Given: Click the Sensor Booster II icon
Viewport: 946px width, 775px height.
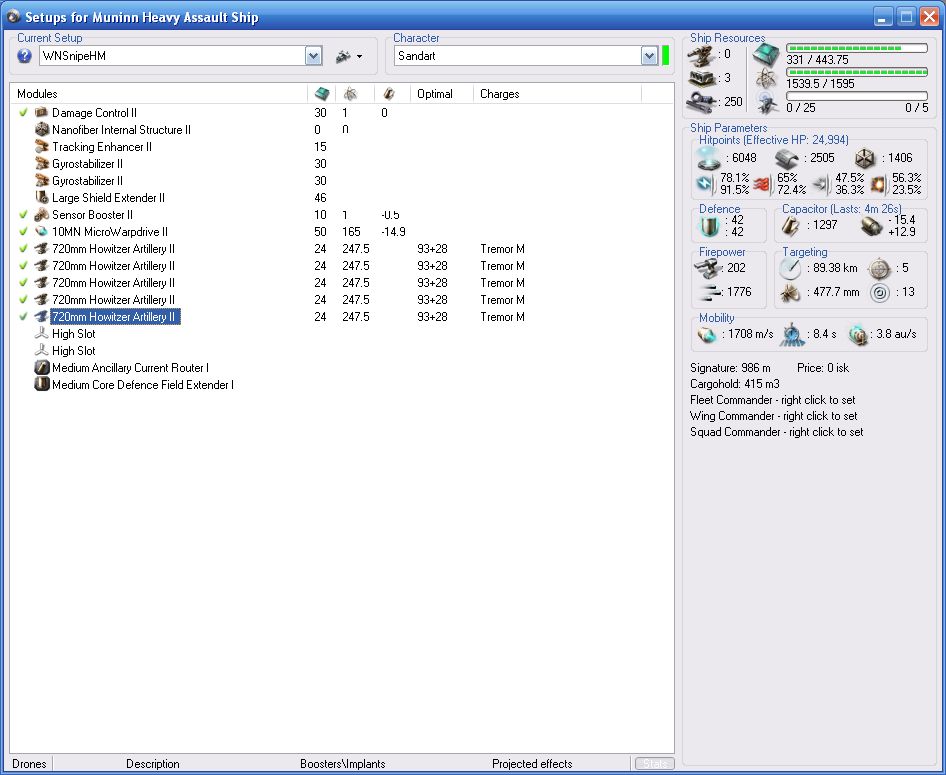Looking at the screenshot, I should coord(42,214).
